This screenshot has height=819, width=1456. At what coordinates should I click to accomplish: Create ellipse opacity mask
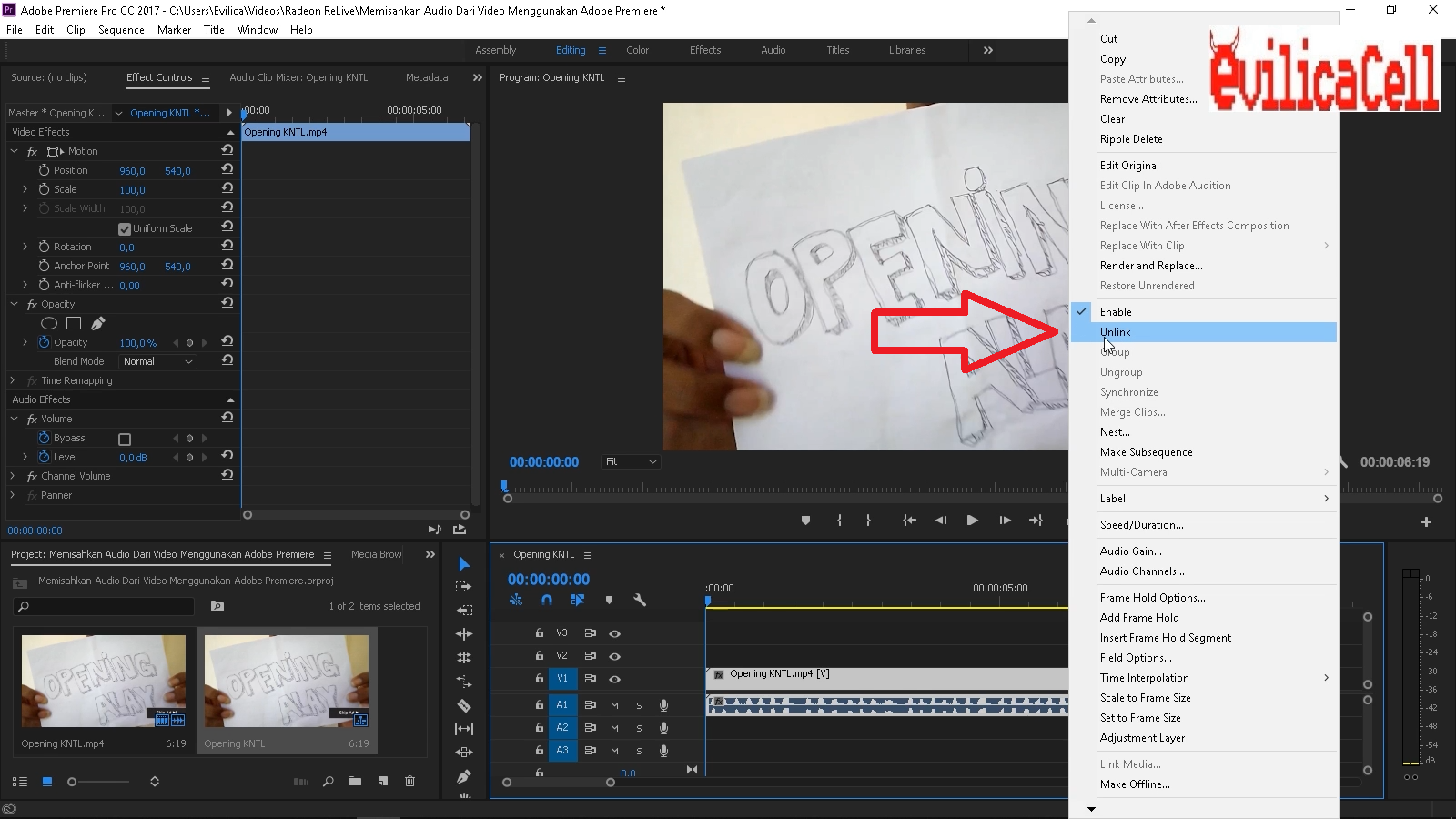point(49,323)
